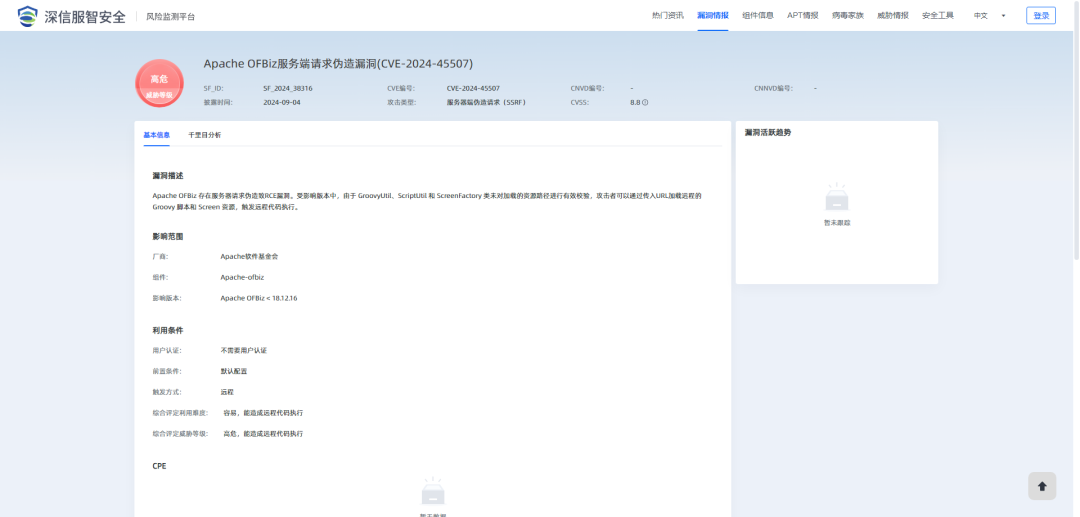
Task: Click the 影响范围 heading
Action: [168, 237]
